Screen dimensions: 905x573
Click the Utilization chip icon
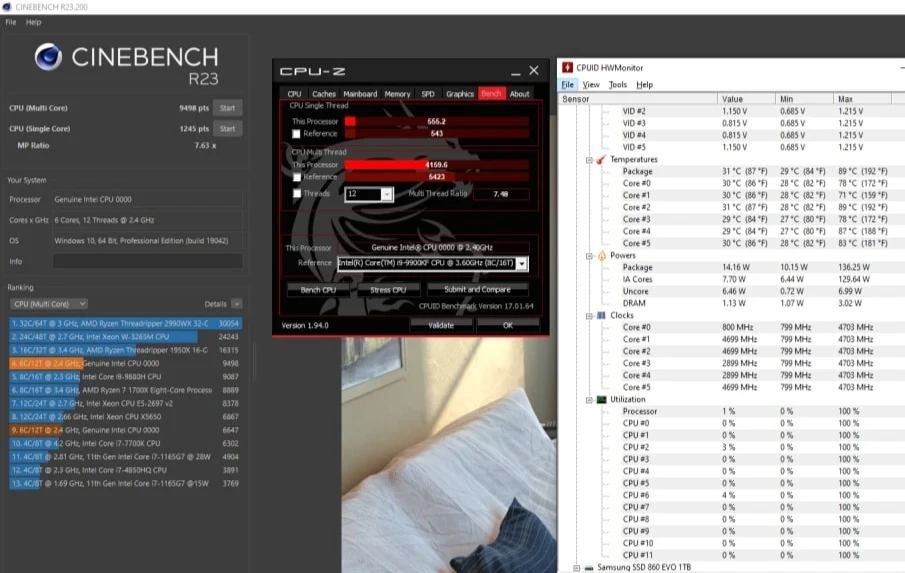601,399
